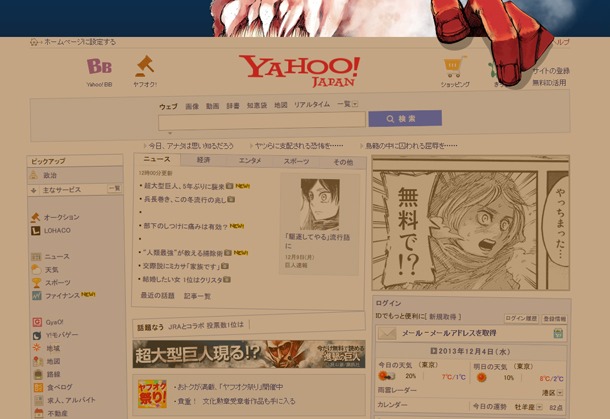This screenshot has width=610, height=419.
Task: Click the green mail icon on the right
Action: [558, 333]
